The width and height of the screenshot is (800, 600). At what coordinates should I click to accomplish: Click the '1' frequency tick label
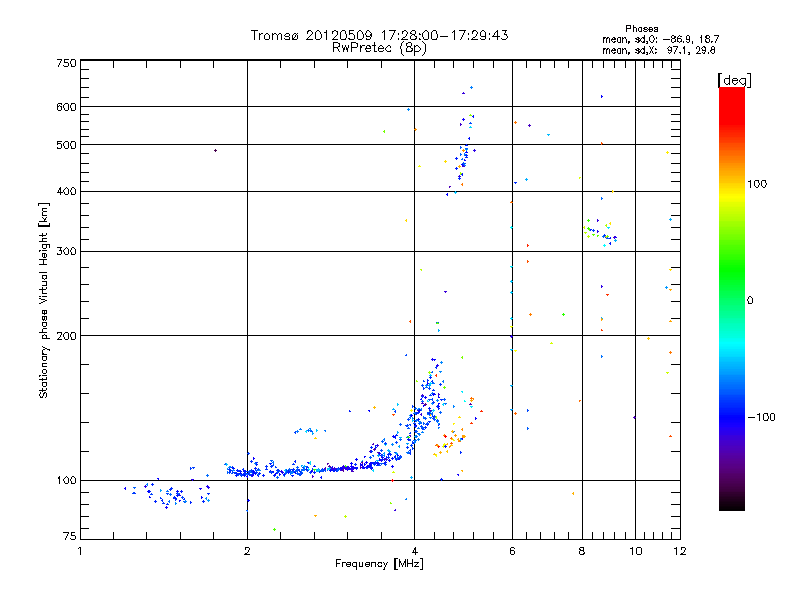point(80,551)
